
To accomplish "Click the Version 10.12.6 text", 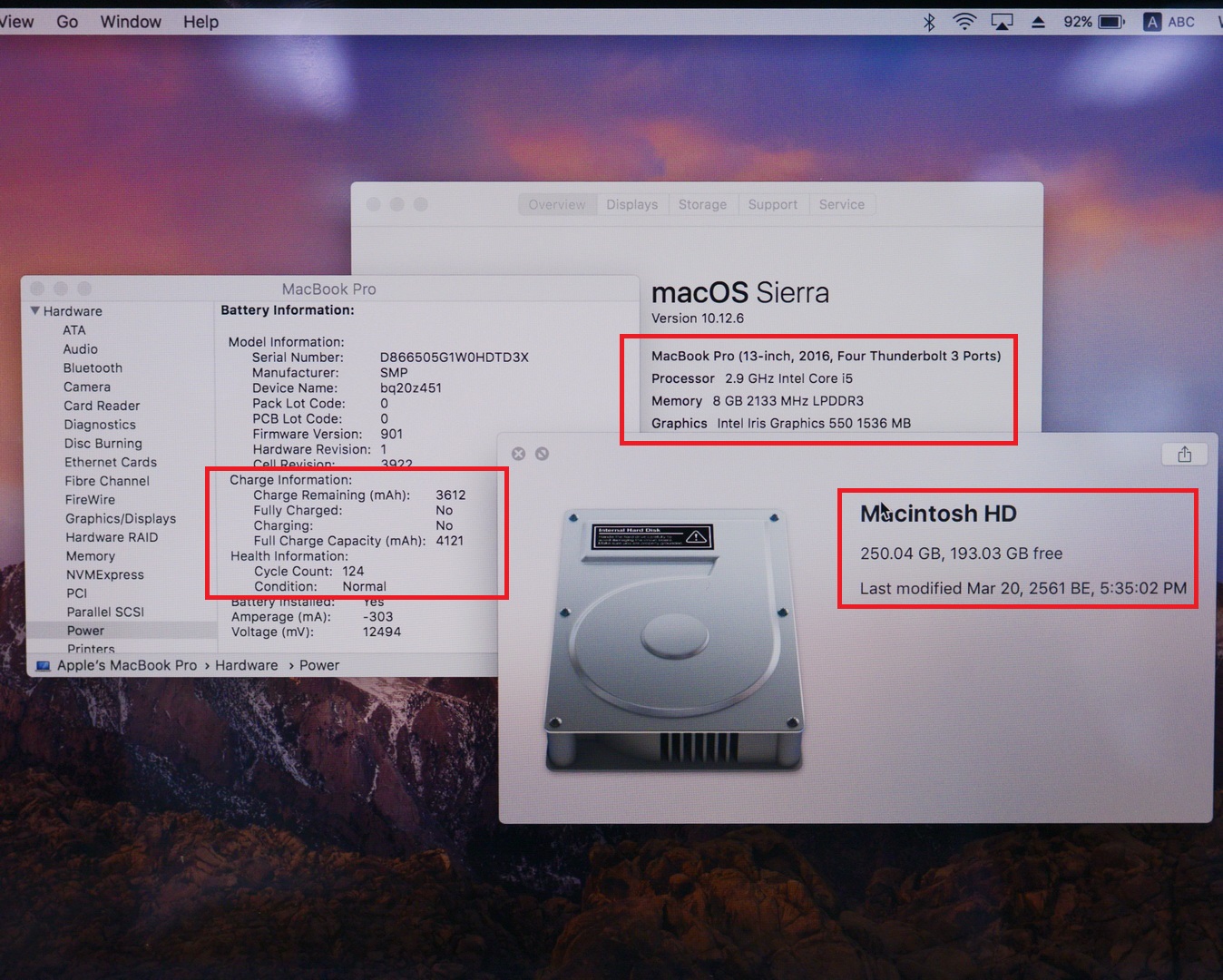I will tap(698, 318).
